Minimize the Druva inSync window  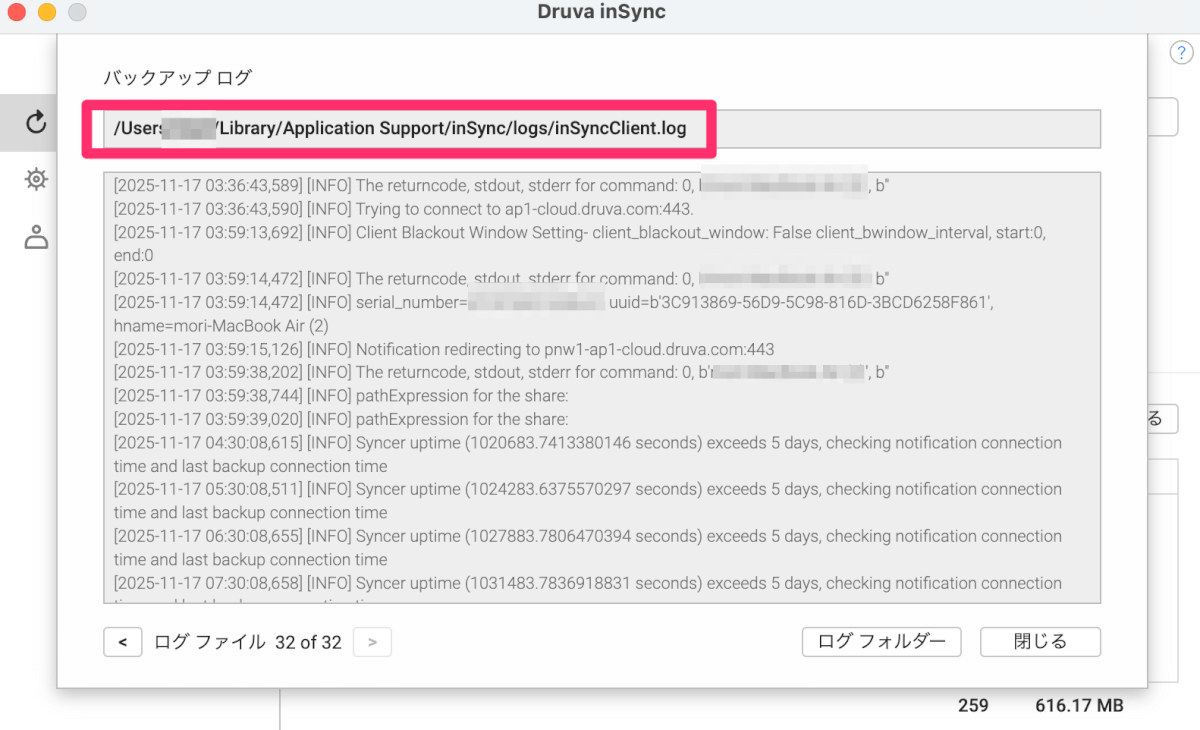47,13
